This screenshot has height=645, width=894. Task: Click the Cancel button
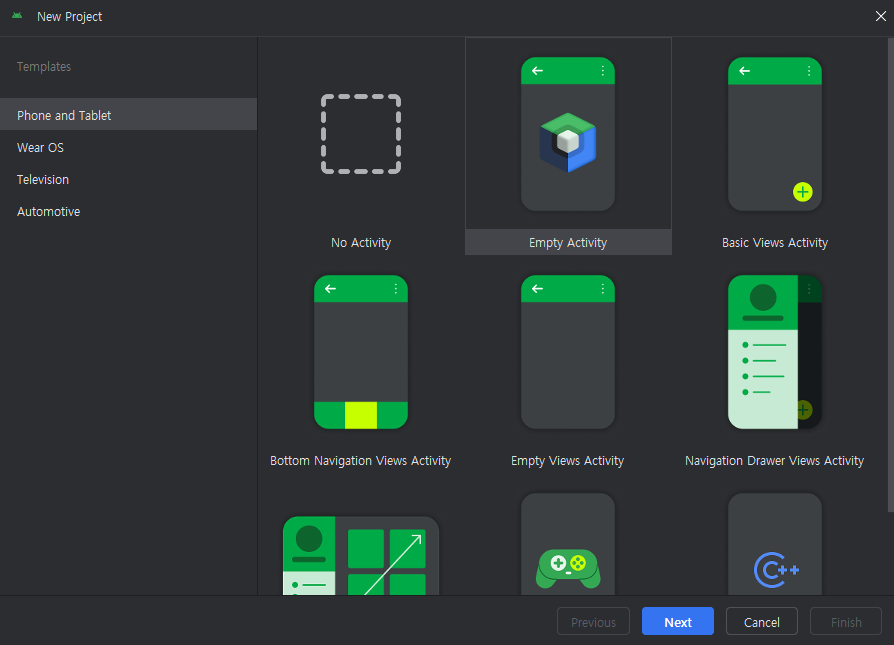click(762, 622)
